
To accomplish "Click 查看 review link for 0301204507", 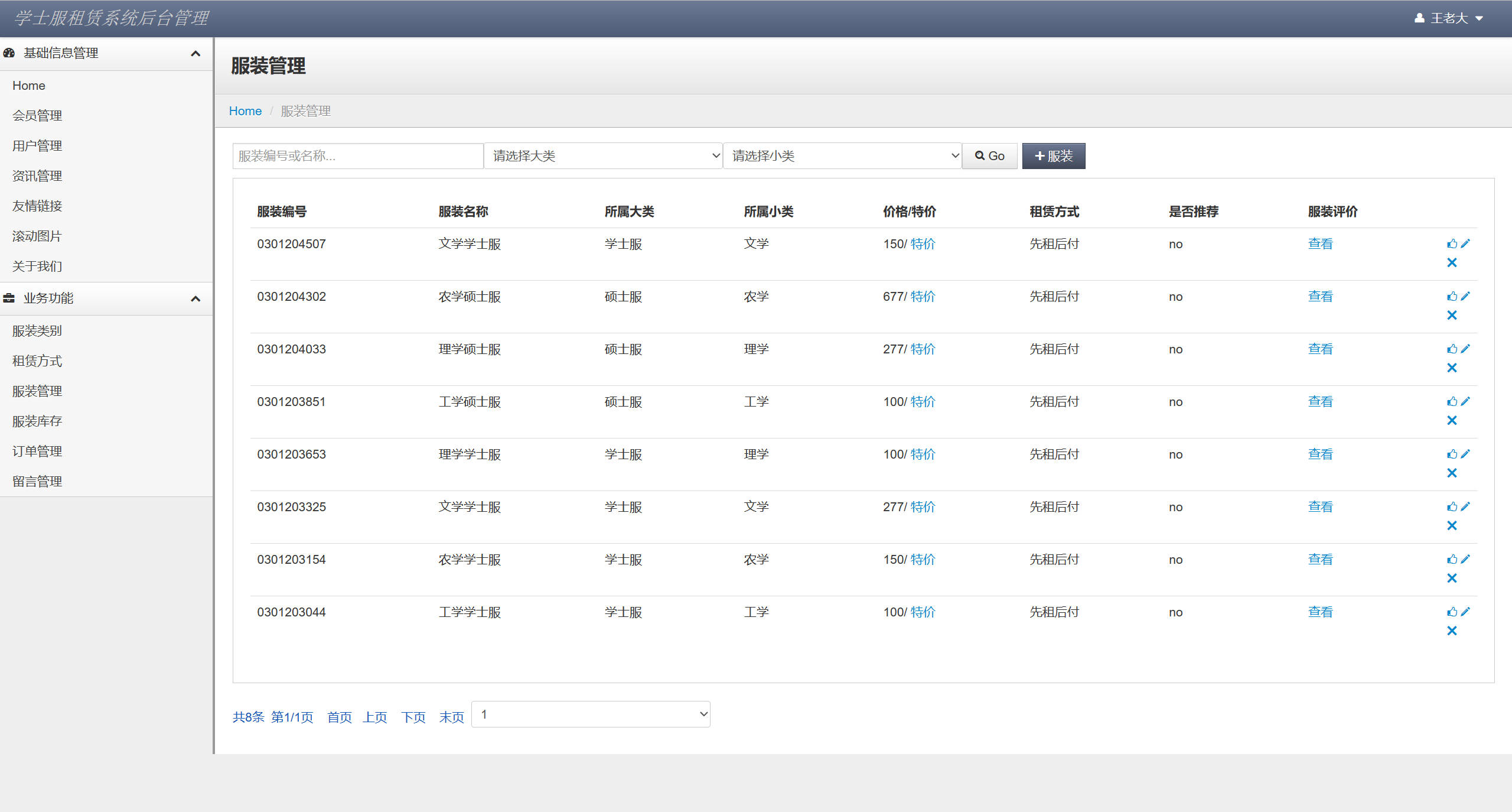I will 1320,243.
